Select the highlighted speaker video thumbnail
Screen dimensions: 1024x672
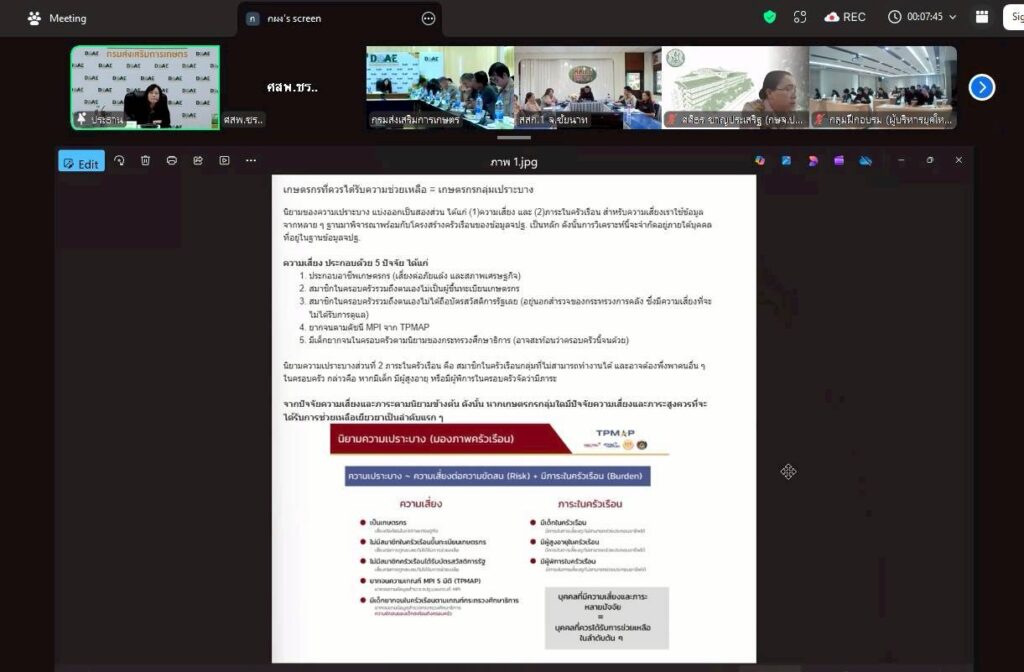tap(145, 87)
